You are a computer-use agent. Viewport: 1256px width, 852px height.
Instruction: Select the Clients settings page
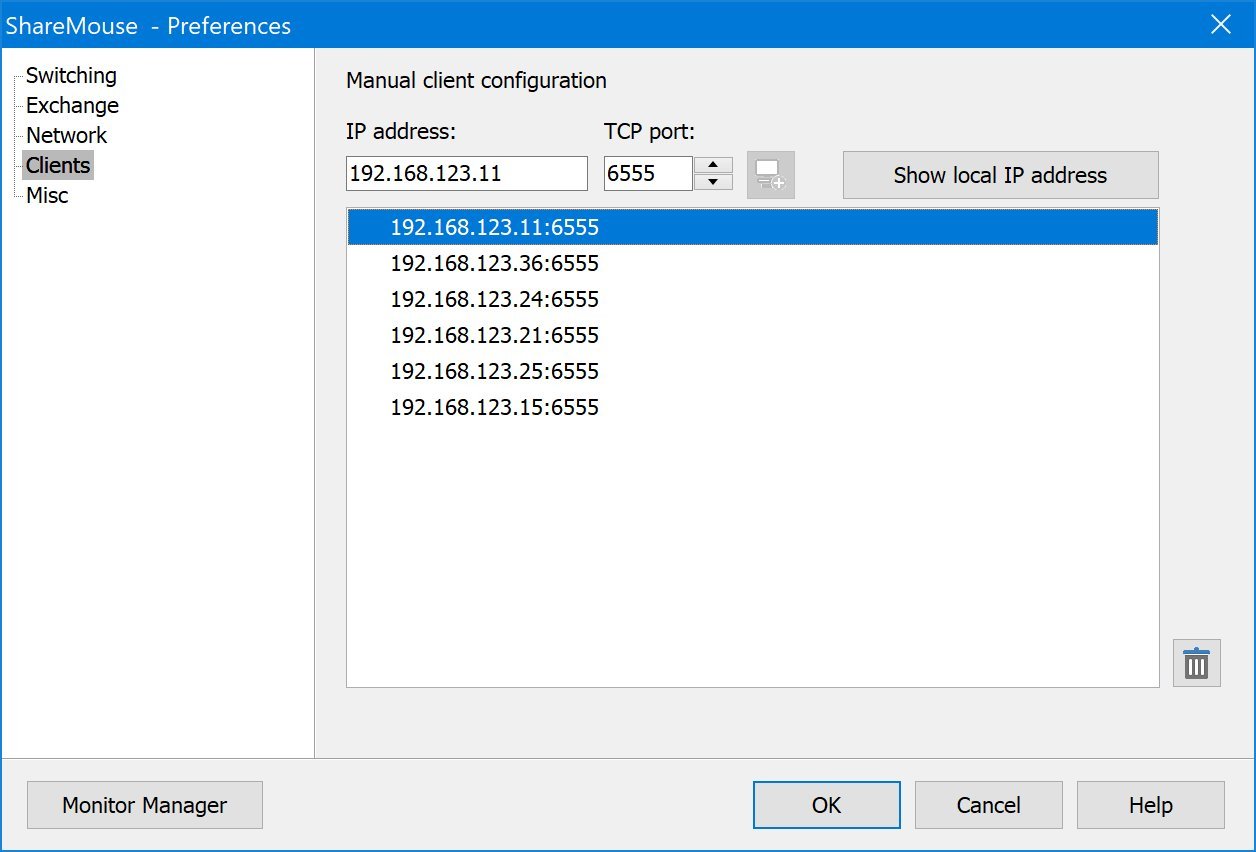point(57,165)
